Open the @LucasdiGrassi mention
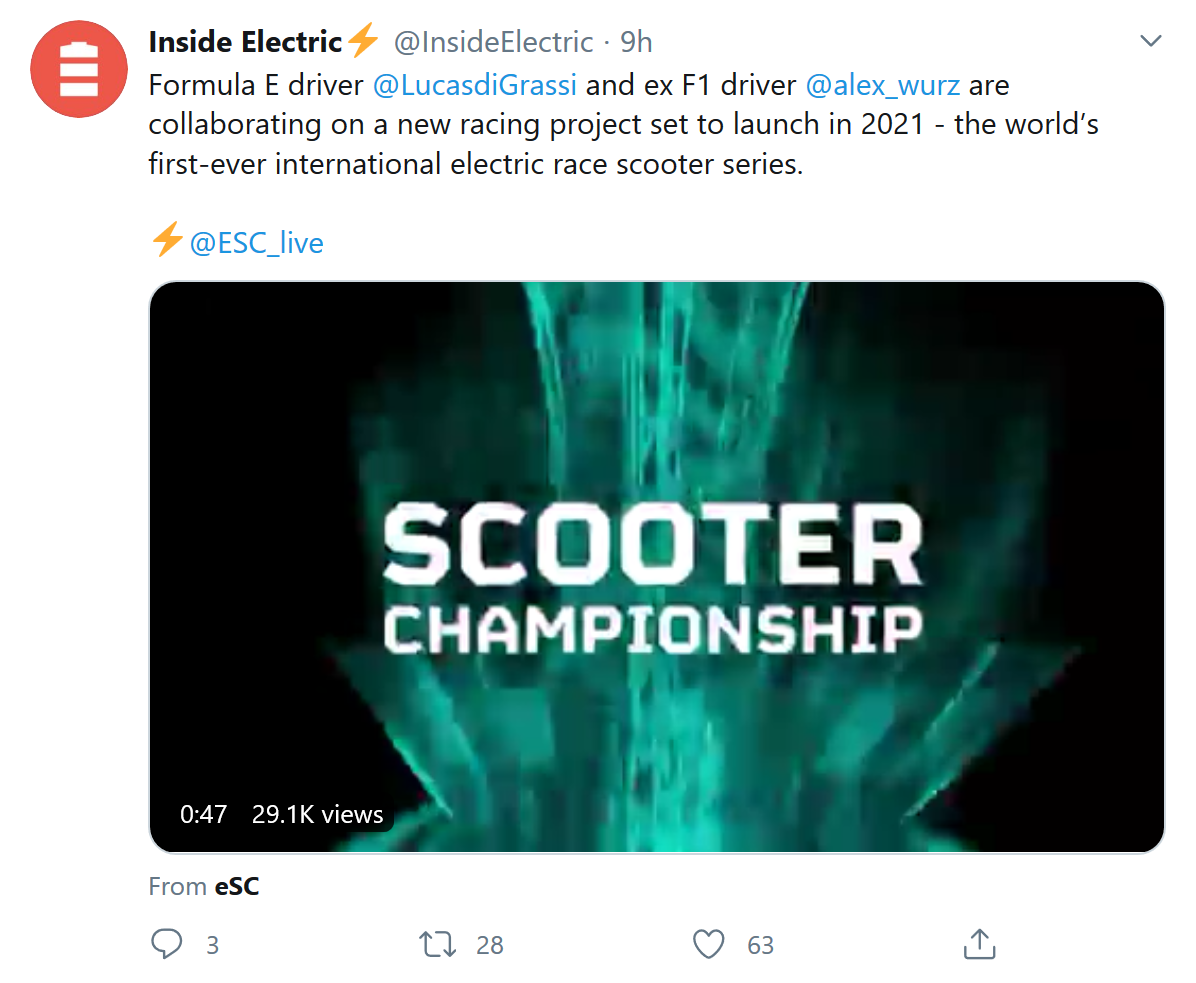This screenshot has width=1196, height=983. tap(474, 85)
